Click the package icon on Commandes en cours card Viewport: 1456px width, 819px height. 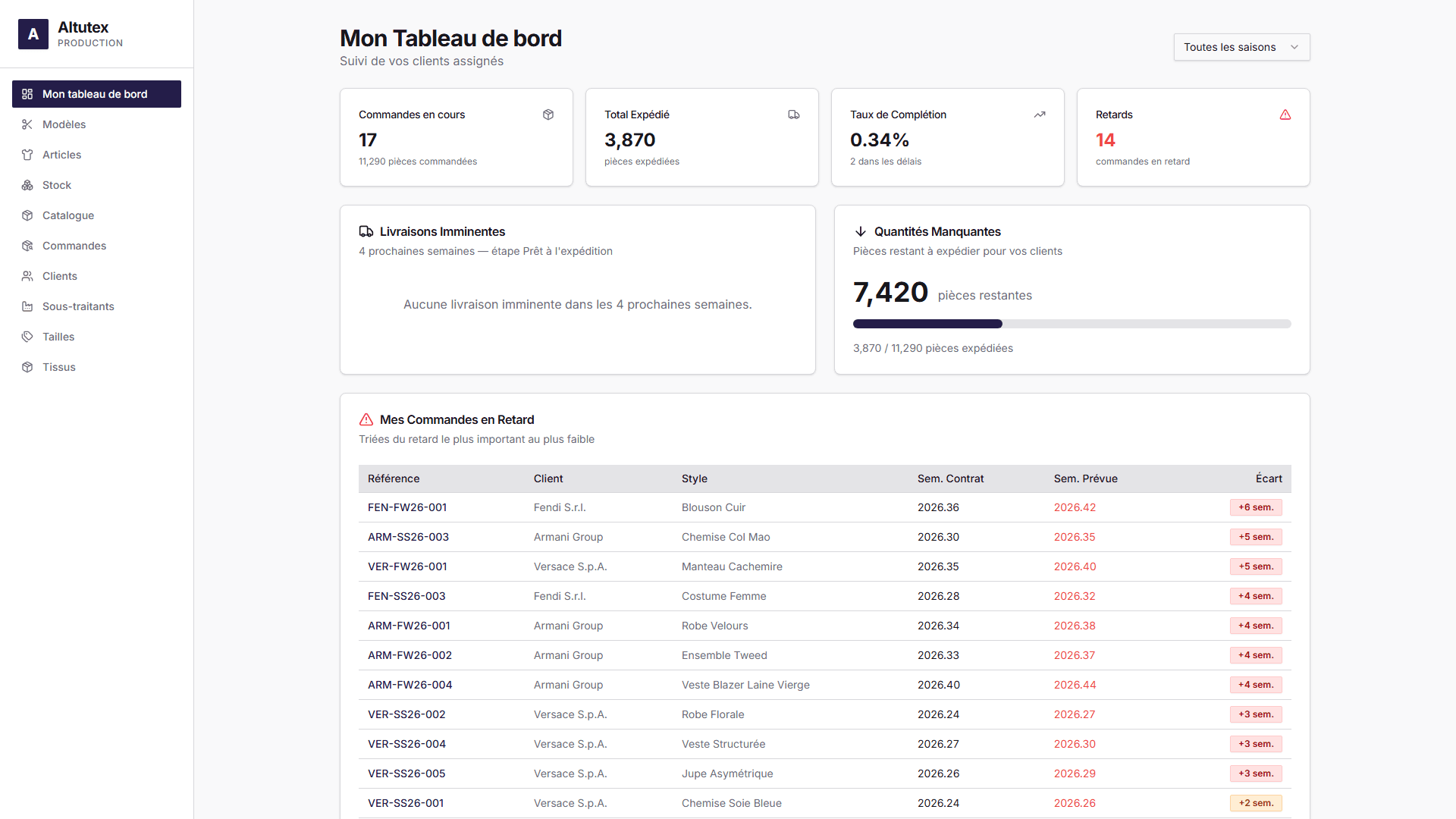point(548,115)
